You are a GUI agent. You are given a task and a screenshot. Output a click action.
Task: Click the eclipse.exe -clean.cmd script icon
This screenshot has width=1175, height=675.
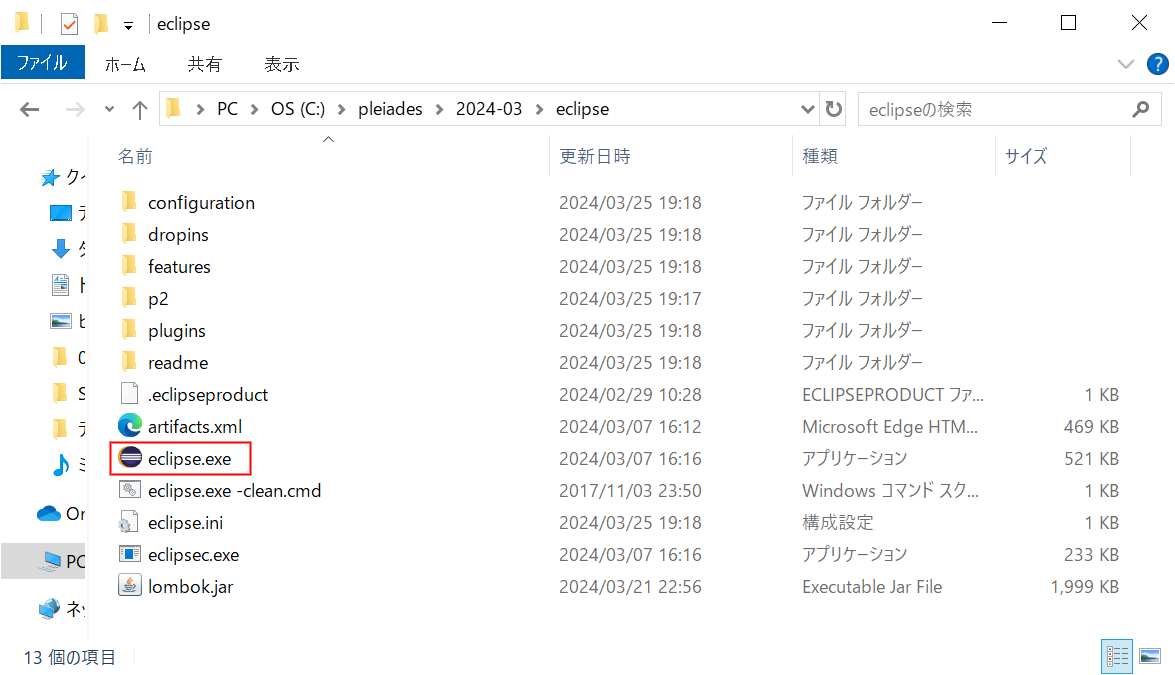tap(130, 490)
